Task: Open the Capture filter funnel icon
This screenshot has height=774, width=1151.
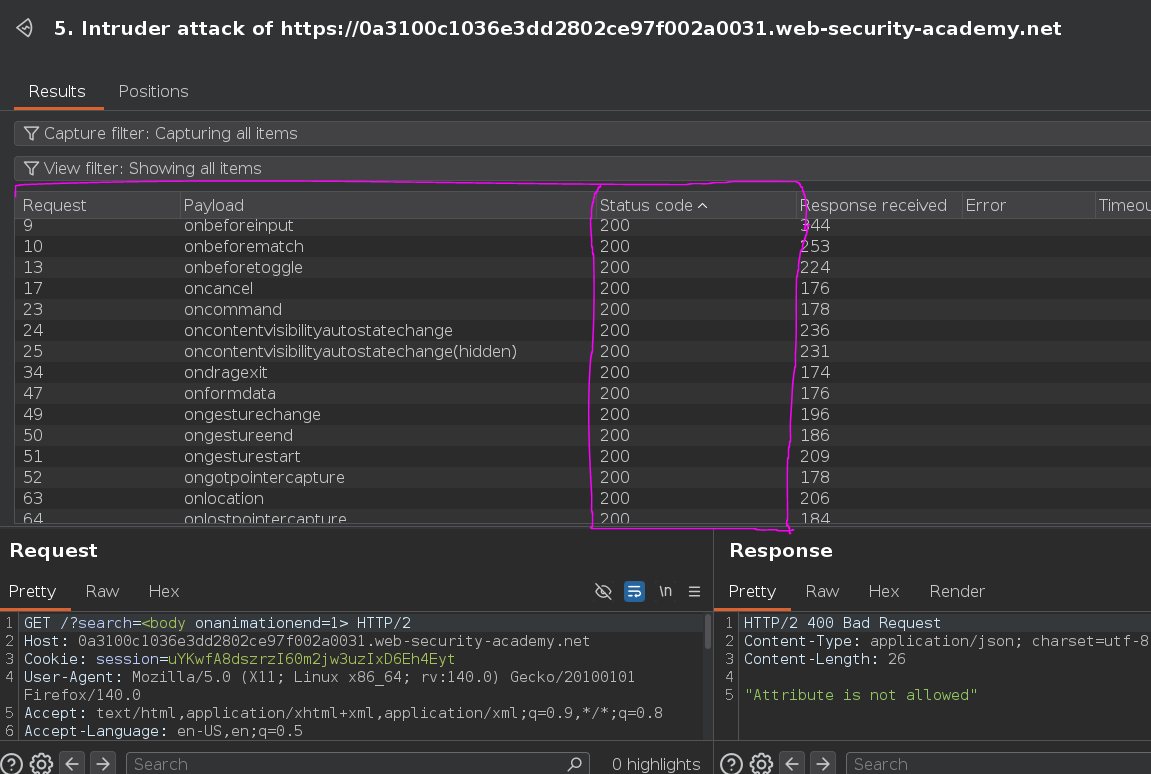Action: coord(31,133)
